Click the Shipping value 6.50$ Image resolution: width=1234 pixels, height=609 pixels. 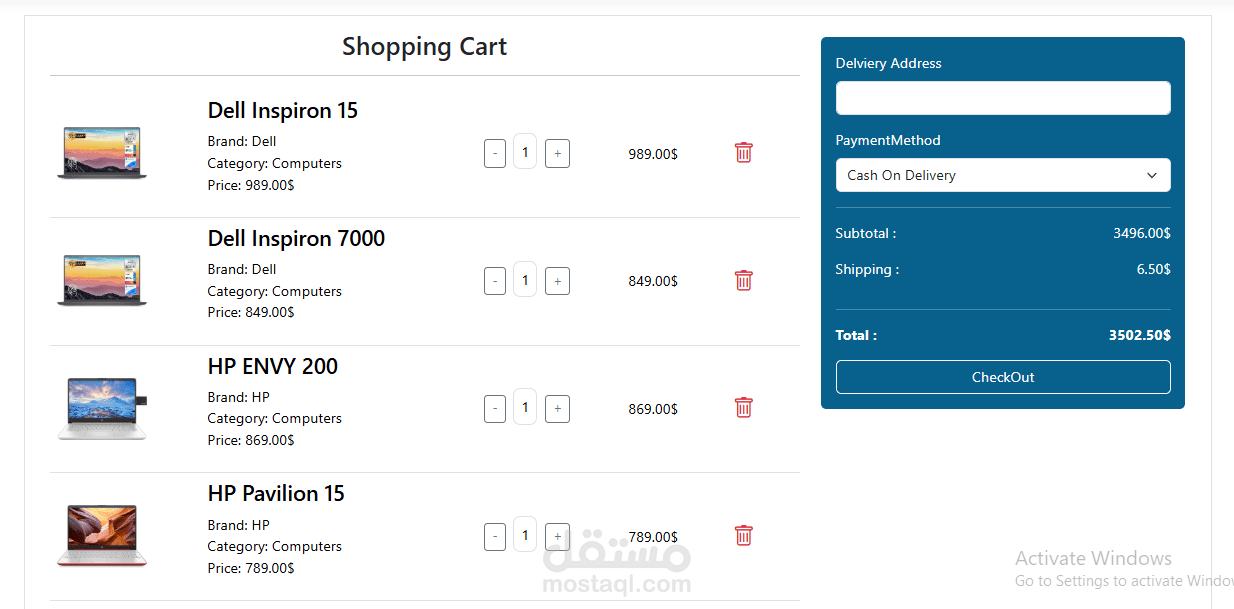[1154, 269]
